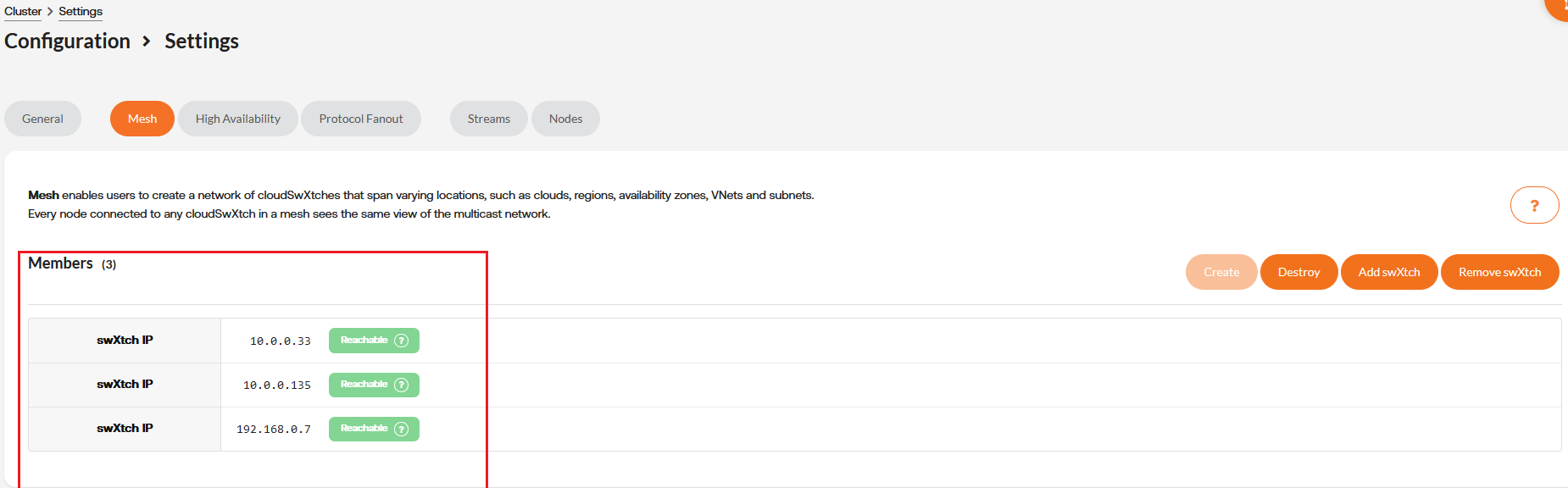Select the 10.0.0.135 IP address
Viewport: 1568px width, 488px height.
pyautogui.click(x=276, y=385)
